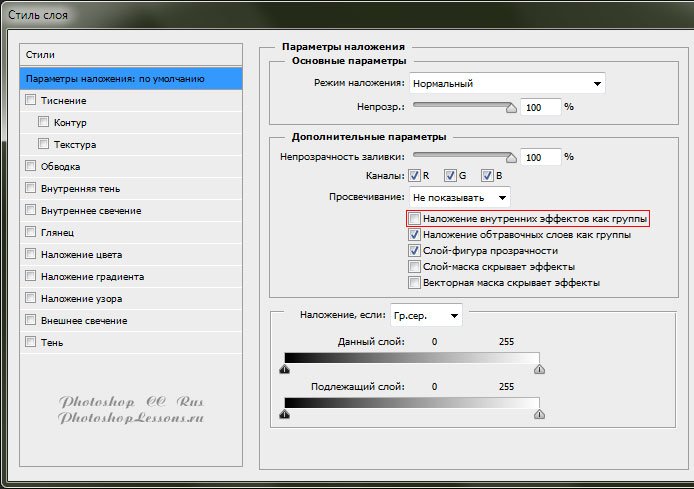Toggle the B channel checkbox

tap(487, 176)
